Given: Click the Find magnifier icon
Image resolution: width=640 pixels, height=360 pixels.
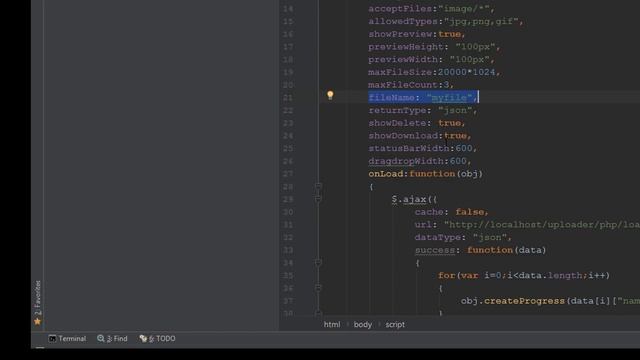Looking at the screenshot, I should pos(101,338).
